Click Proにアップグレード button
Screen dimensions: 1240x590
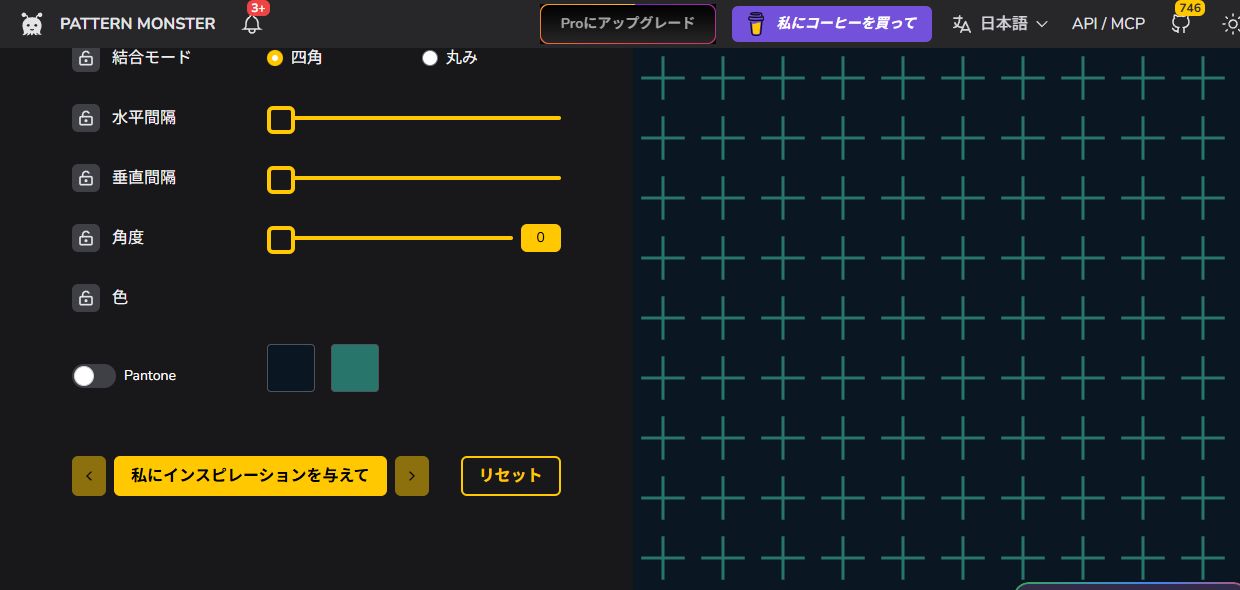(x=628, y=24)
